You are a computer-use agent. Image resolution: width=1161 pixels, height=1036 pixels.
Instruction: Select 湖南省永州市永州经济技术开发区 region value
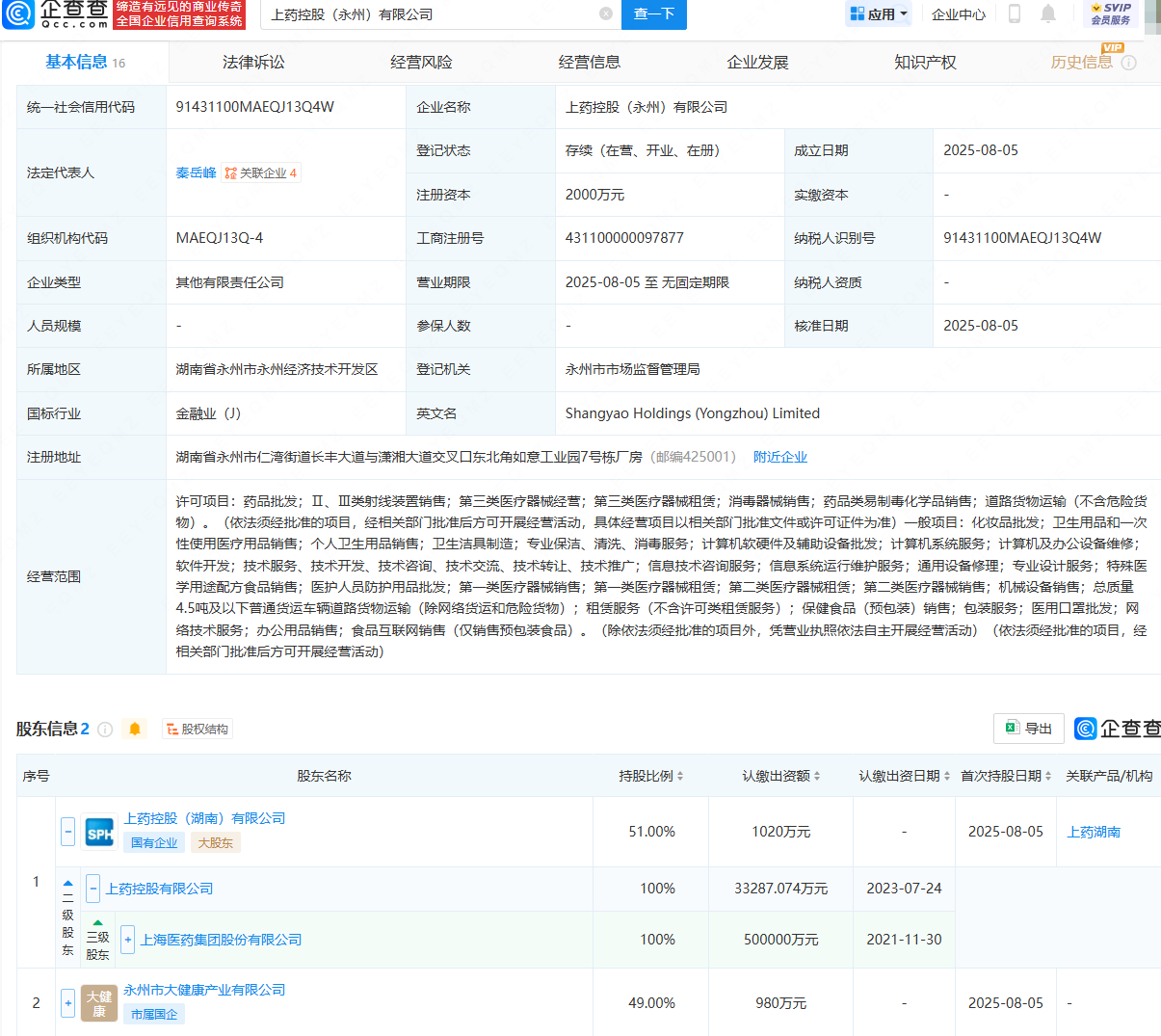click(277, 369)
